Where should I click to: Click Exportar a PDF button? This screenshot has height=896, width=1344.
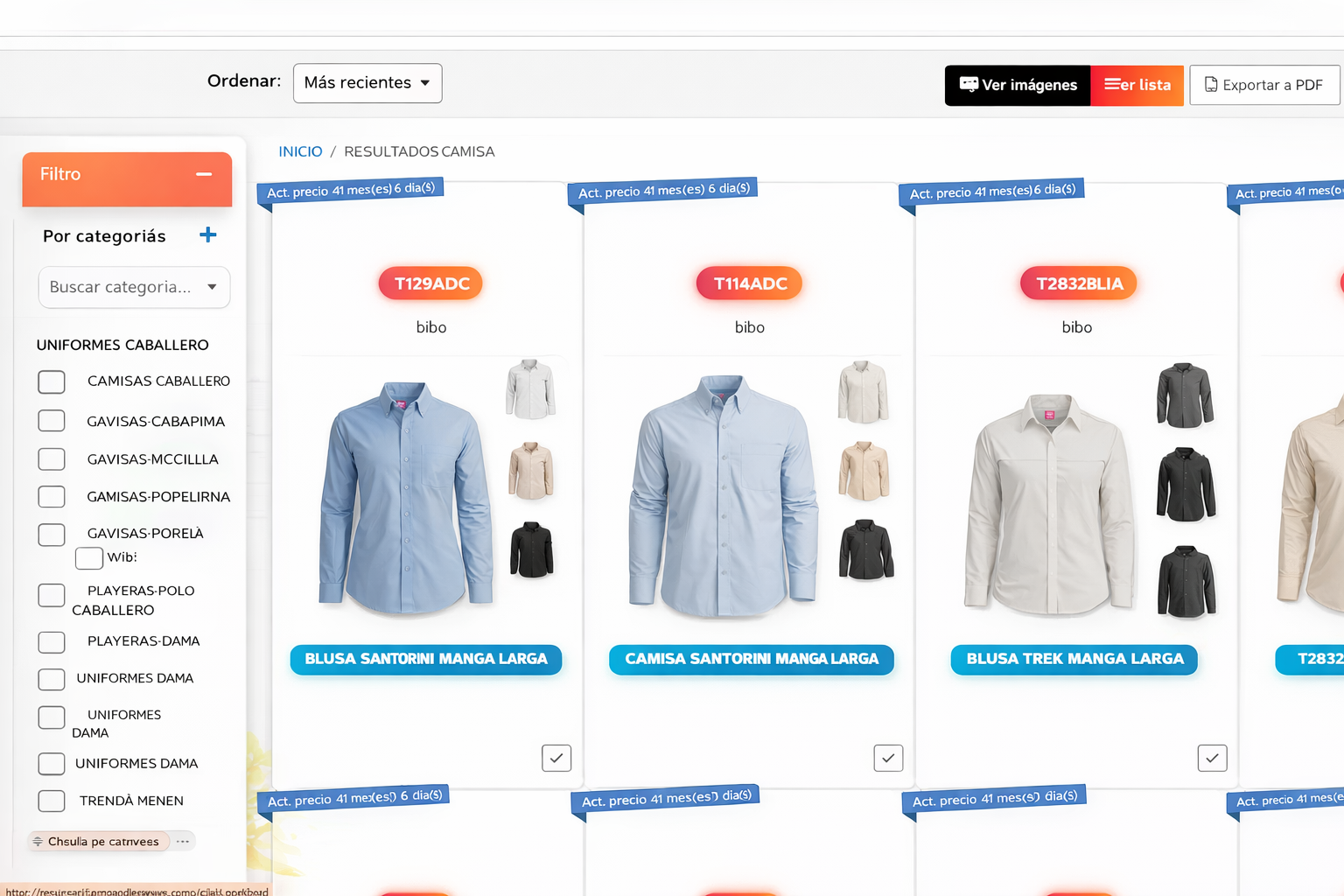click(x=1263, y=85)
